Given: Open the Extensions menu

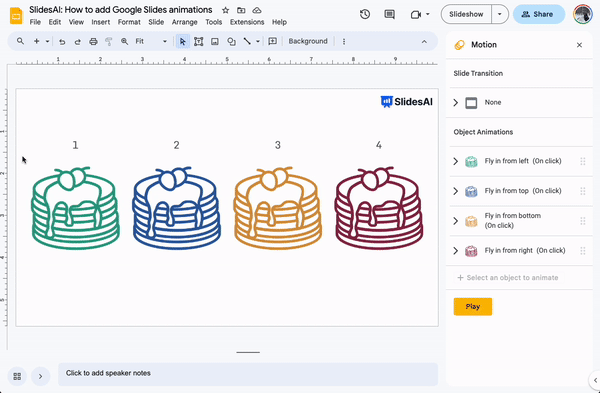Looking at the screenshot, I should 247,22.
